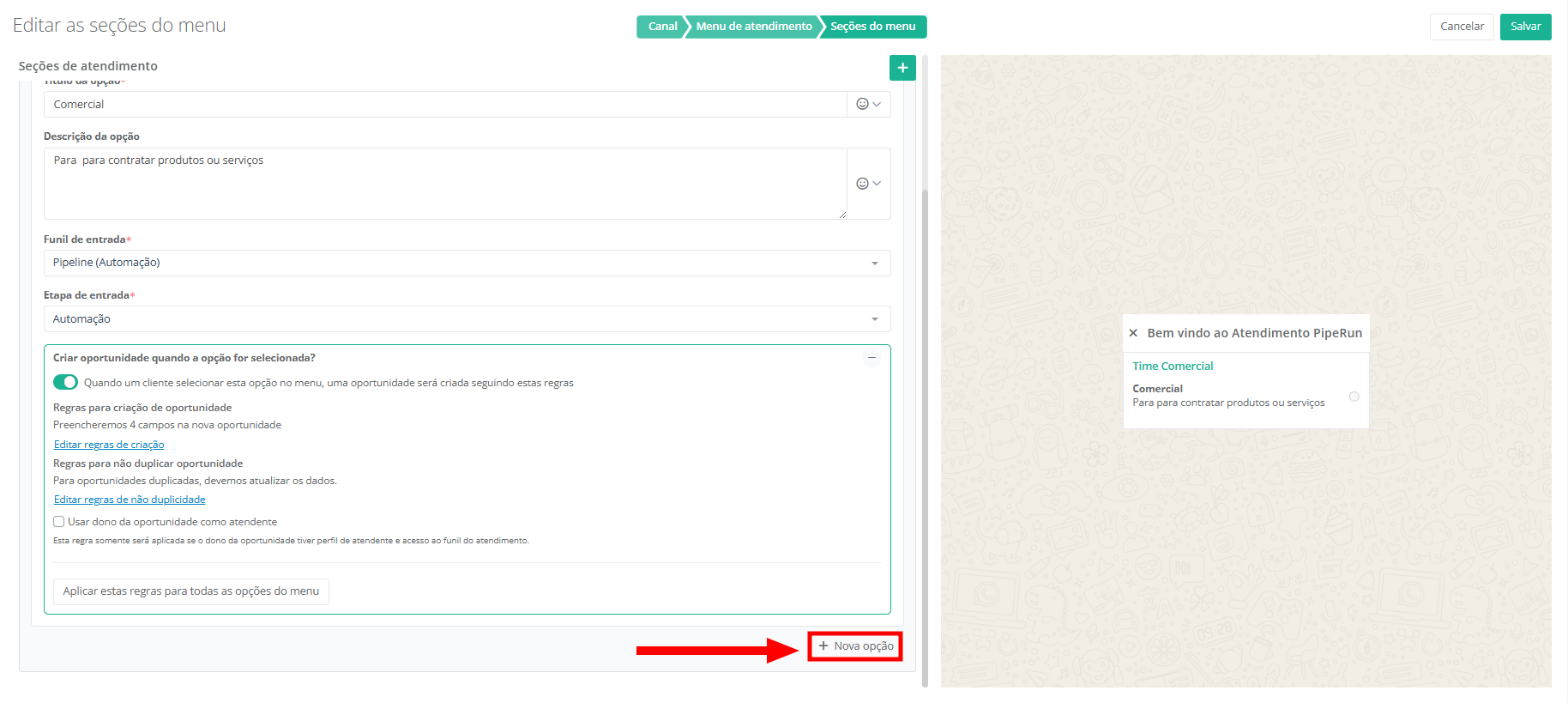Screen dimensions: 1568x703
Task: Click the Cancelar button
Action: tap(1462, 27)
